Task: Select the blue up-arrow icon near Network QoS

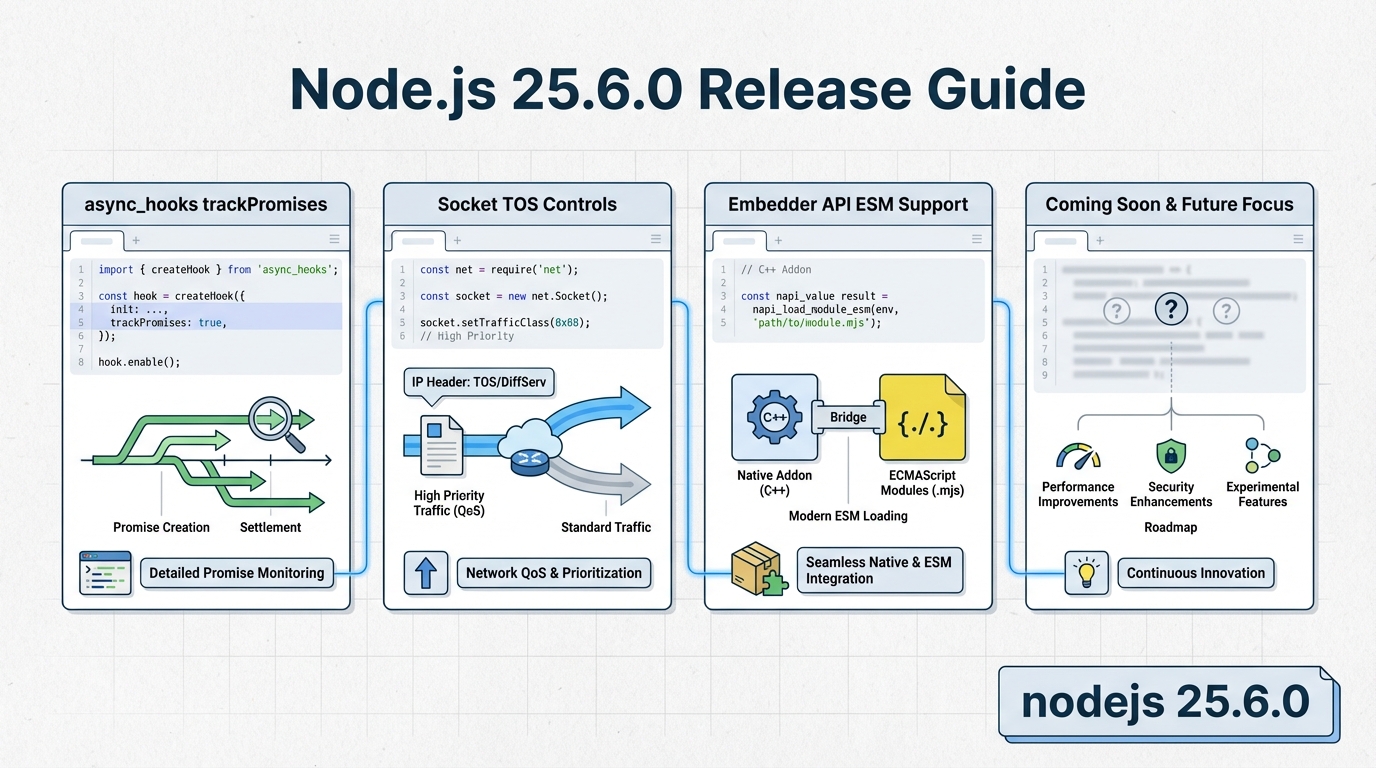Action: point(426,573)
